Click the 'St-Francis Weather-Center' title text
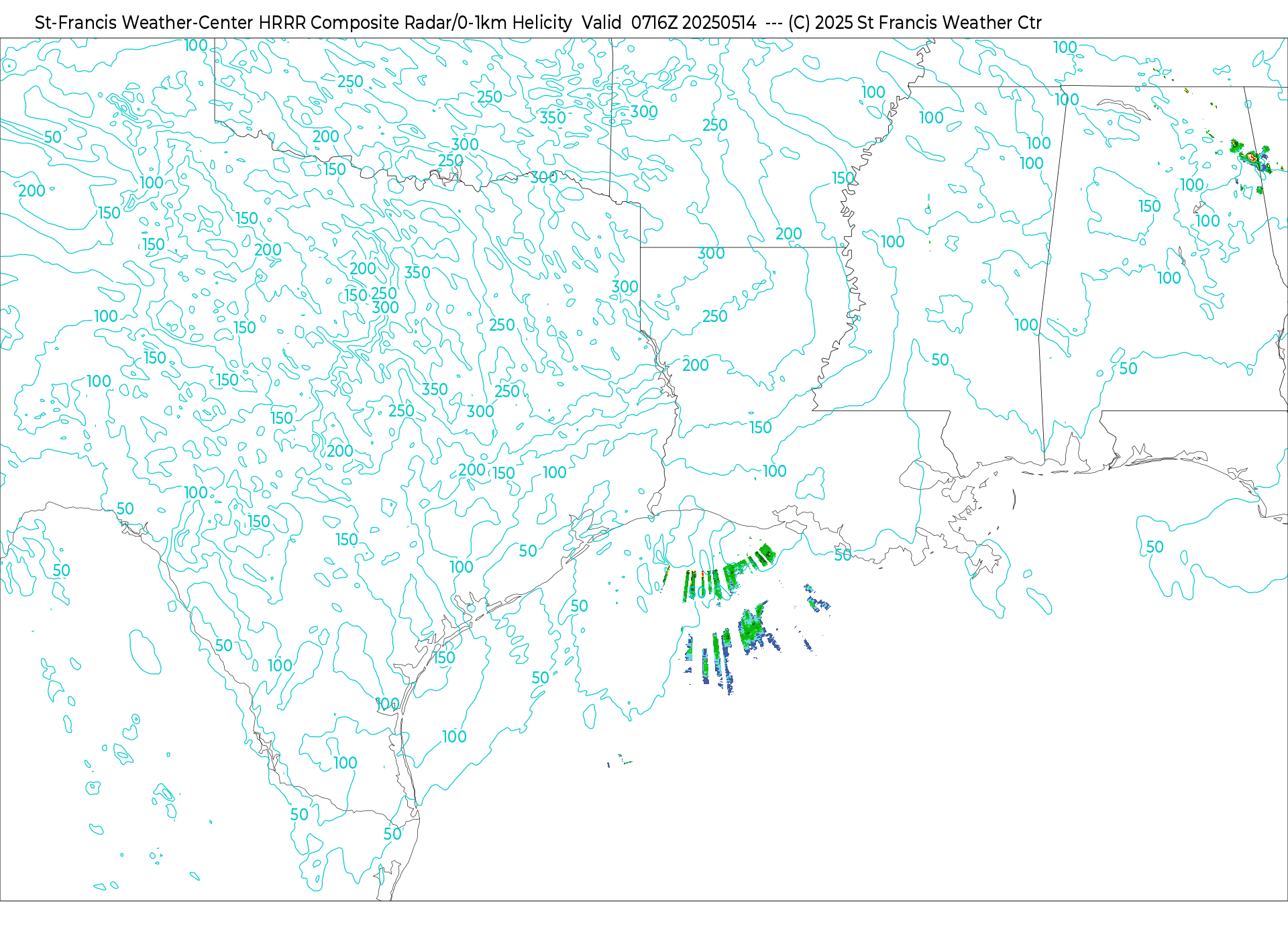 pyautogui.click(x=144, y=23)
